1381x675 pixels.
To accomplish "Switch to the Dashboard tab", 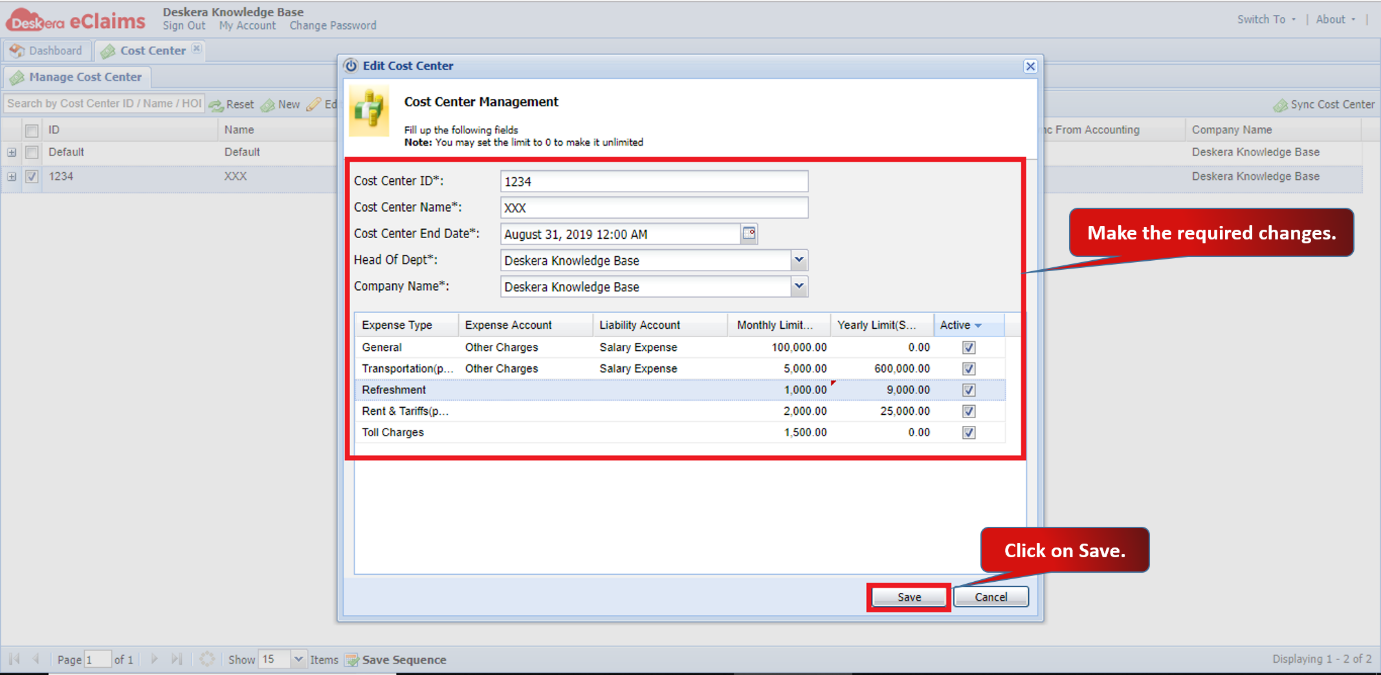I will coord(47,51).
